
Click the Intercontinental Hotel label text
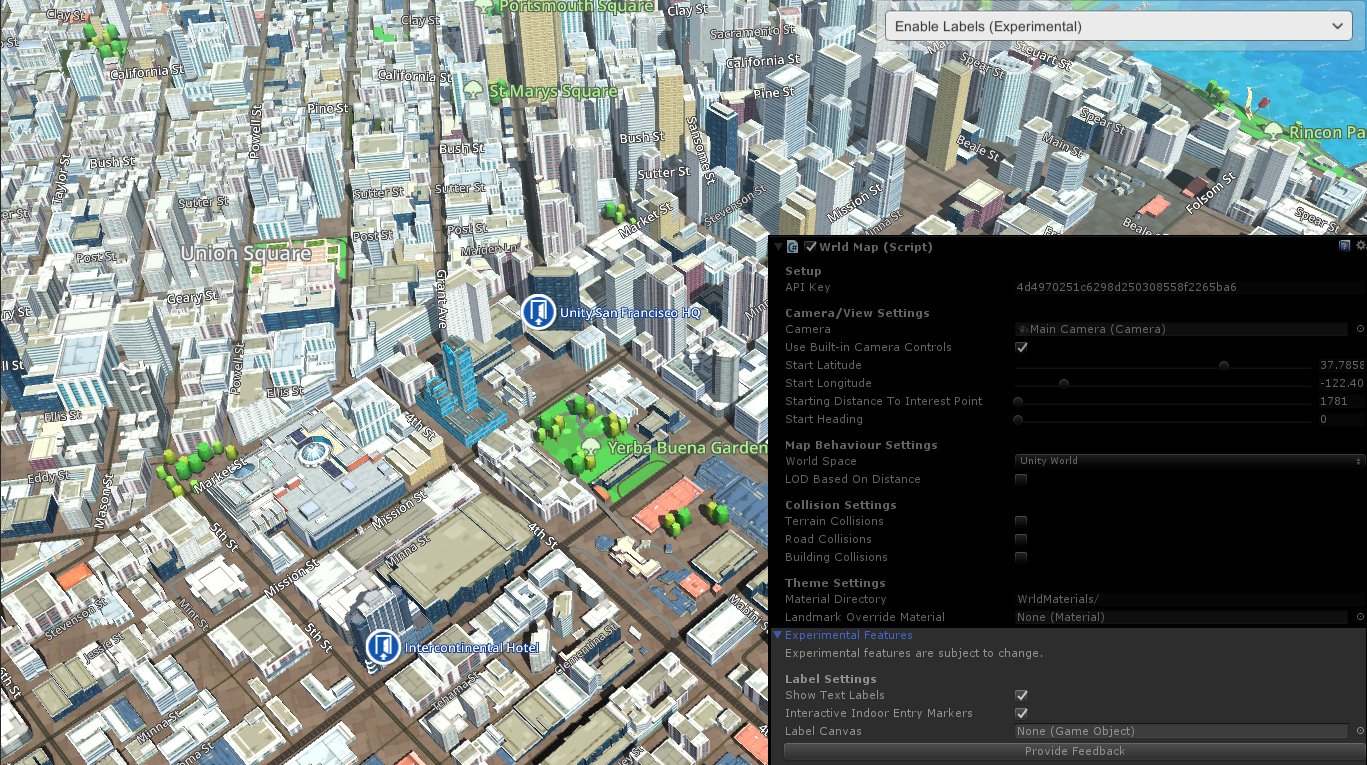(471, 648)
